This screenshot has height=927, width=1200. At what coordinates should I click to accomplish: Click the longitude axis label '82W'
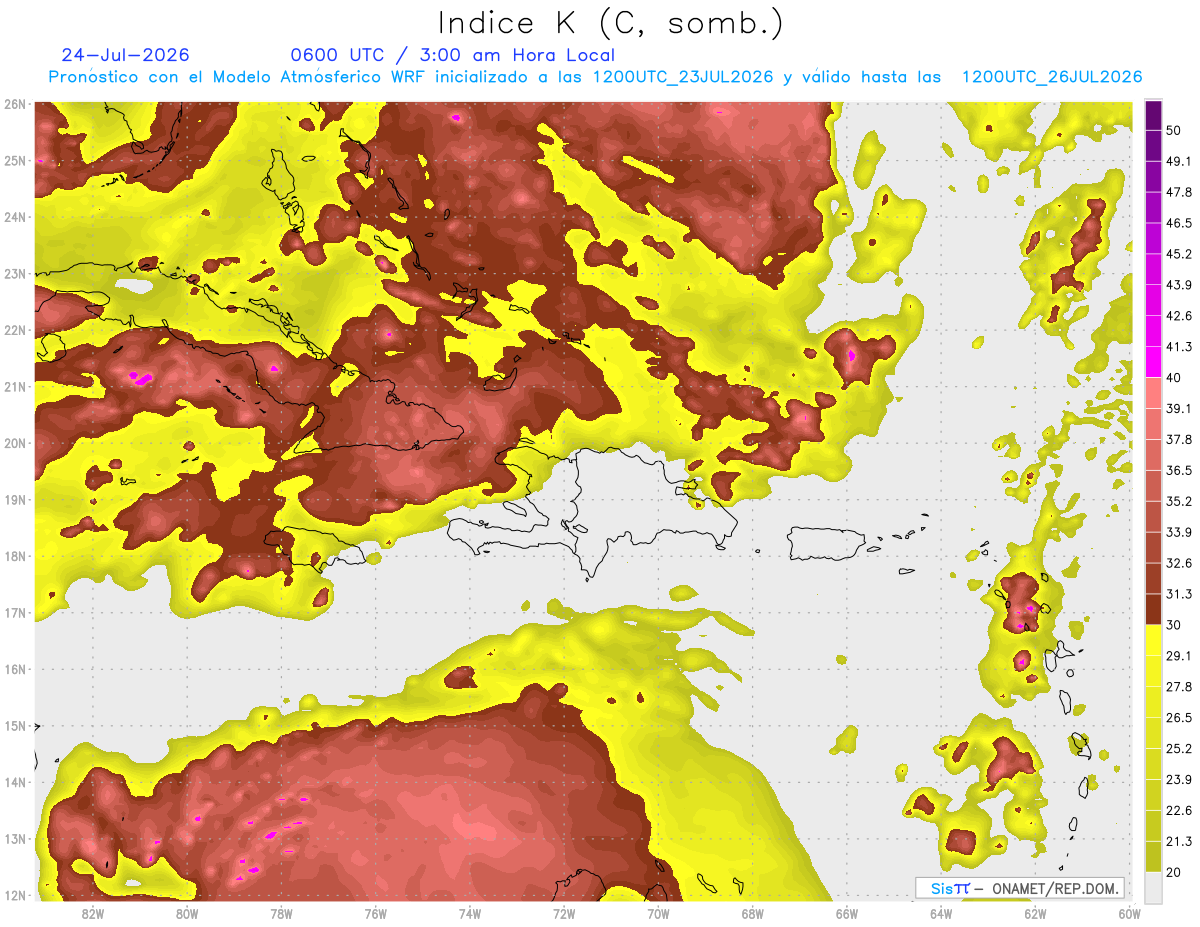pyautogui.click(x=92, y=913)
